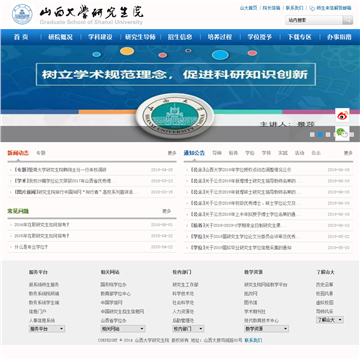Open FAQ 2015年在职研究生如何报考？

[x=42, y=236]
